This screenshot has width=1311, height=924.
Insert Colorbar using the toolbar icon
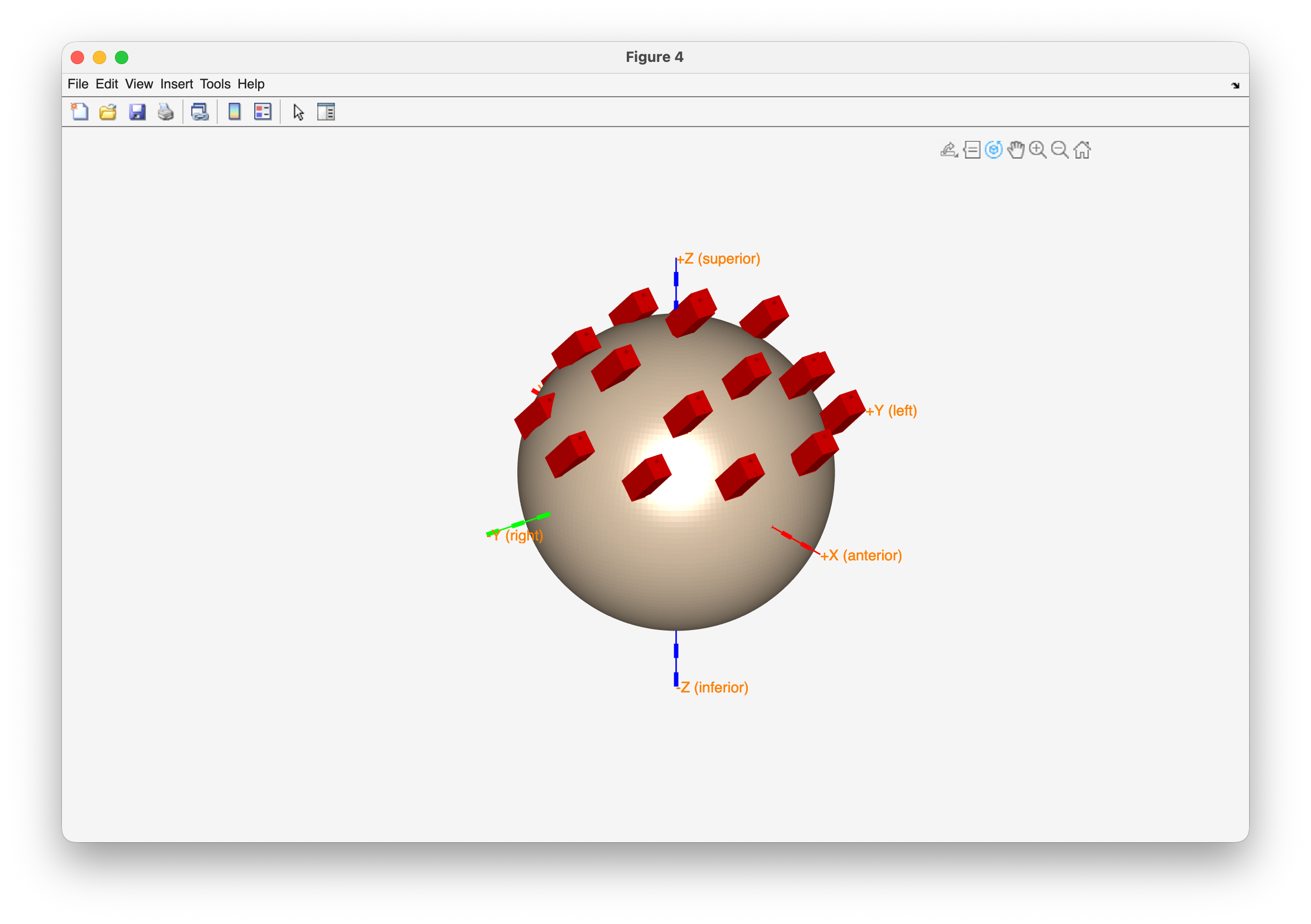[x=234, y=112]
